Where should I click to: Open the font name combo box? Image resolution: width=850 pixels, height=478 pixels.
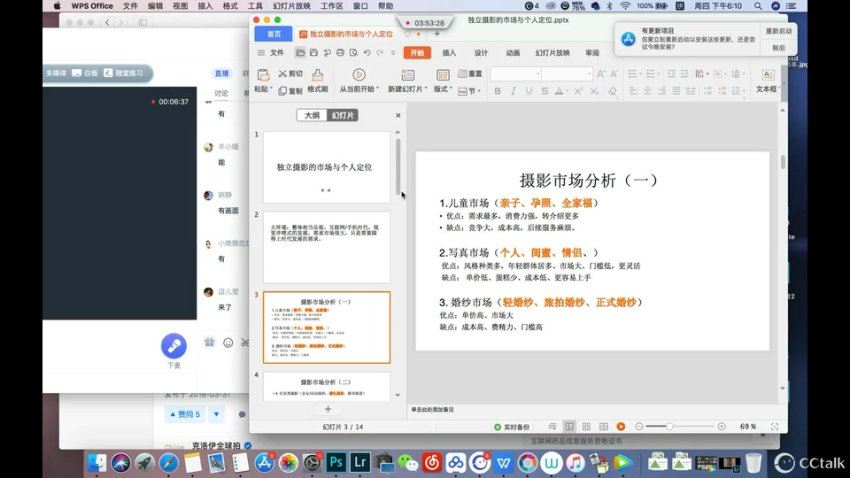[516, 74]
